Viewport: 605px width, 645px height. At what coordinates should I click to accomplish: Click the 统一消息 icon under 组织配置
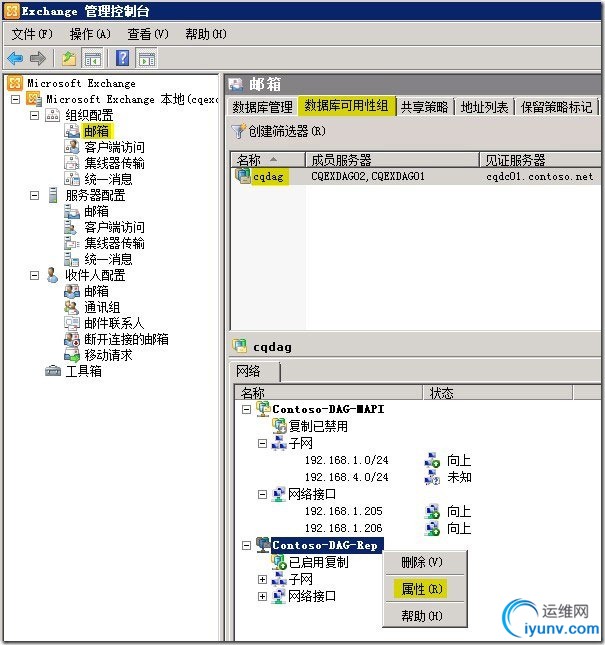(72, 179)
